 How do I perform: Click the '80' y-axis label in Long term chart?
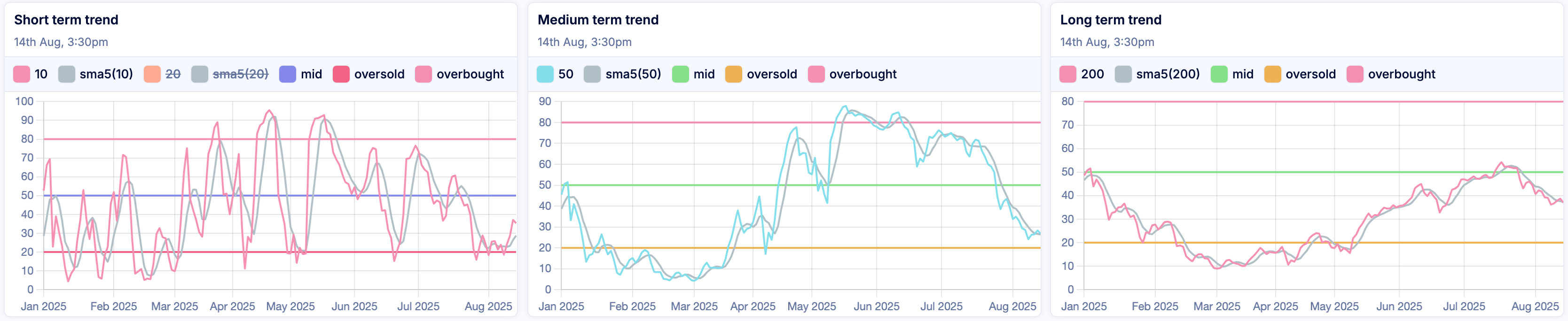tap(1067, 101)
